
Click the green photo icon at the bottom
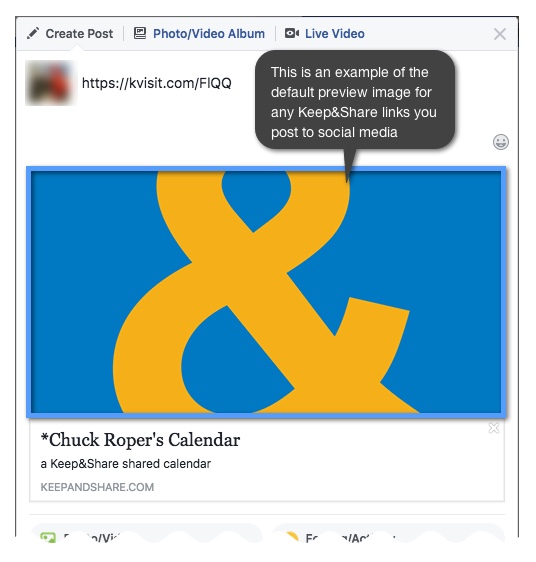pos(48,537)
